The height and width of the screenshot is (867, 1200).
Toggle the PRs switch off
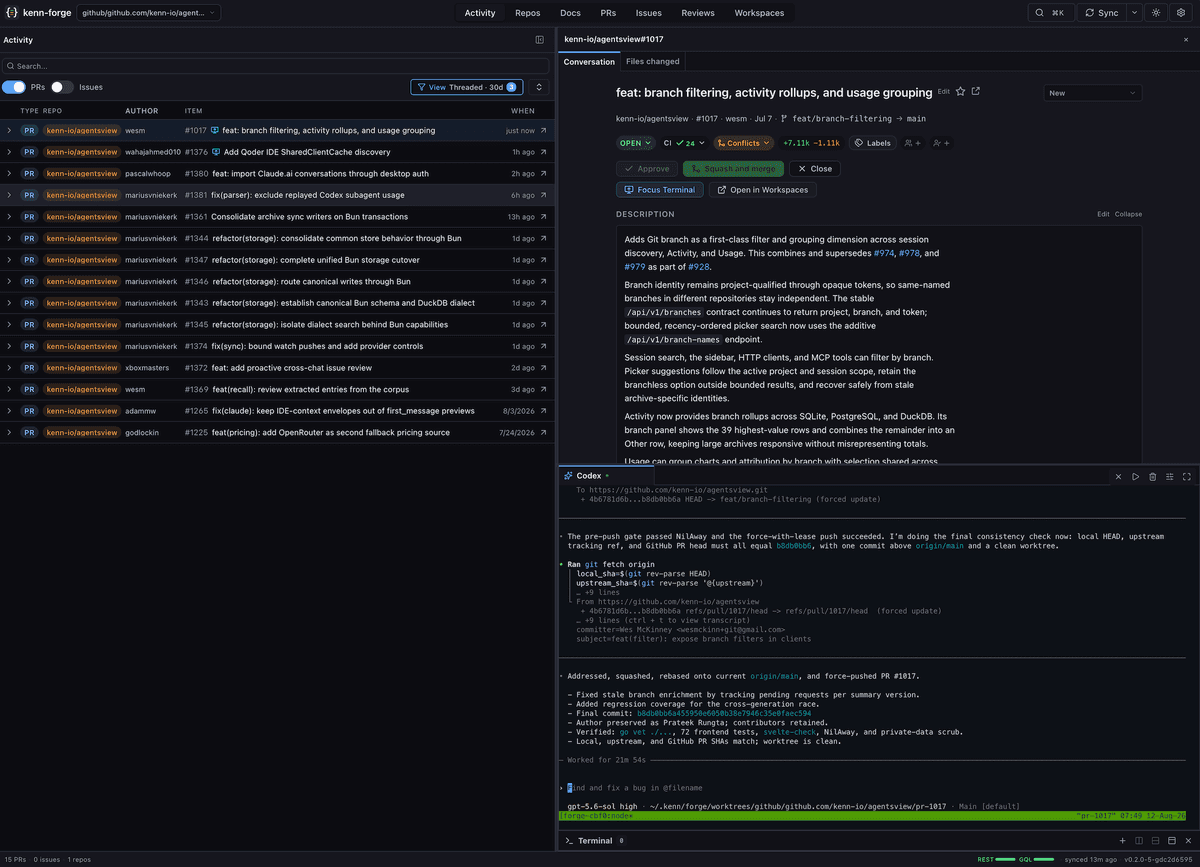(x=14, y=87)
